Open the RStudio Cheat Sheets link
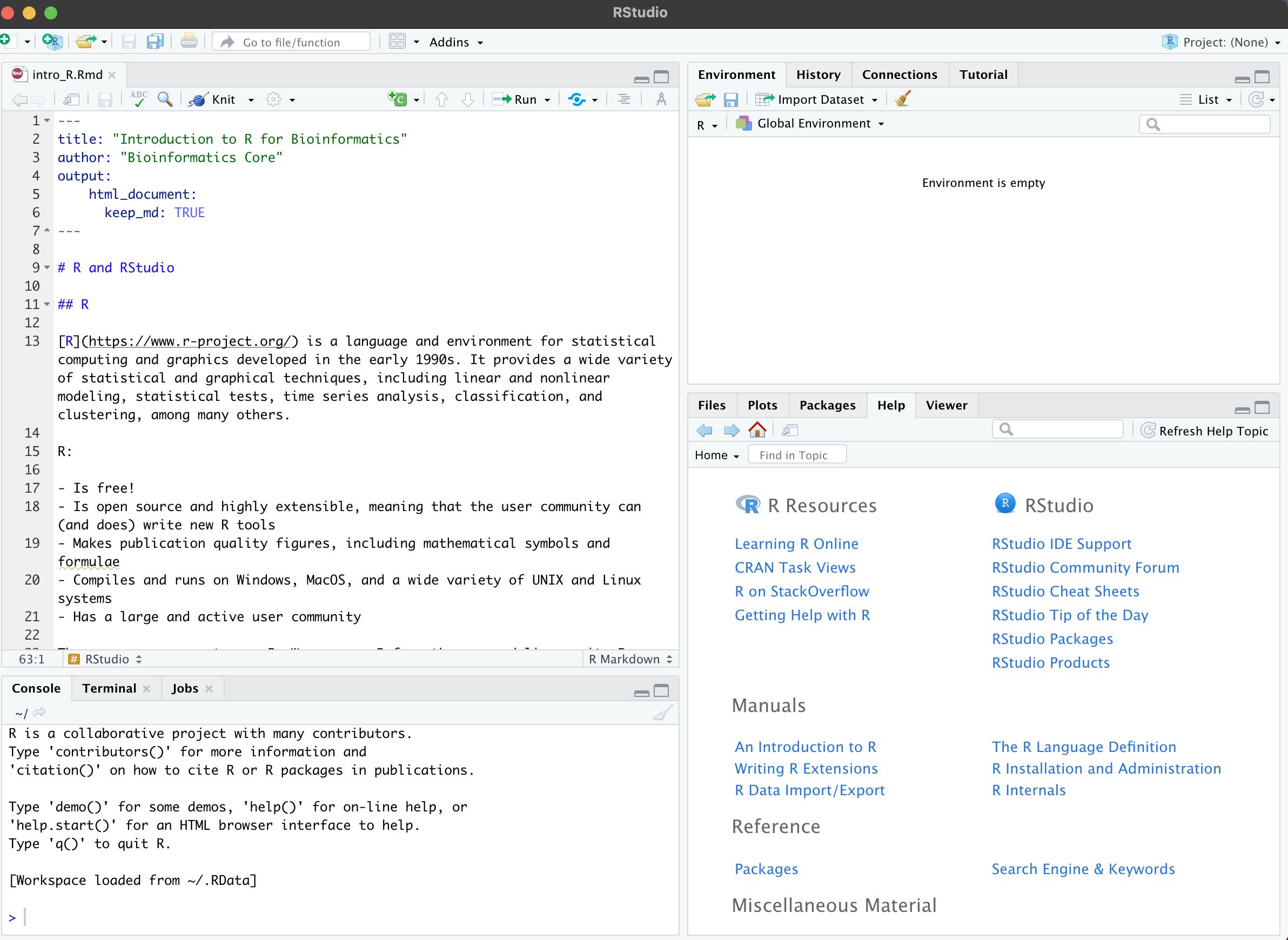 click(x=1065, y=591)
